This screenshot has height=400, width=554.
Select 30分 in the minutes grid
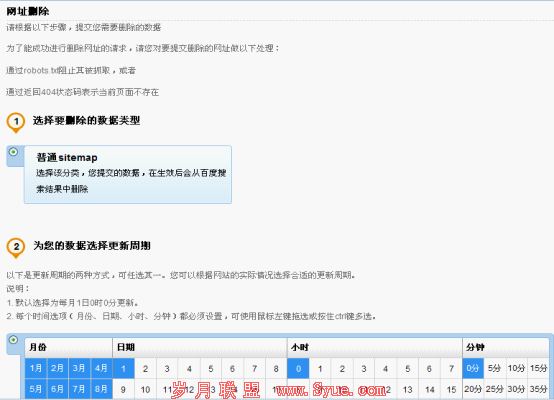pos(516,389)
